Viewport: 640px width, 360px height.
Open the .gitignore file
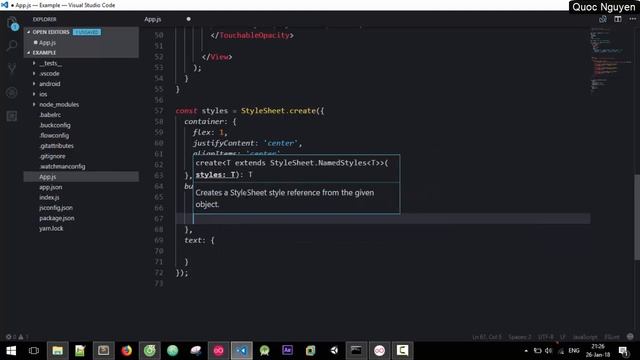pos(52,156)
